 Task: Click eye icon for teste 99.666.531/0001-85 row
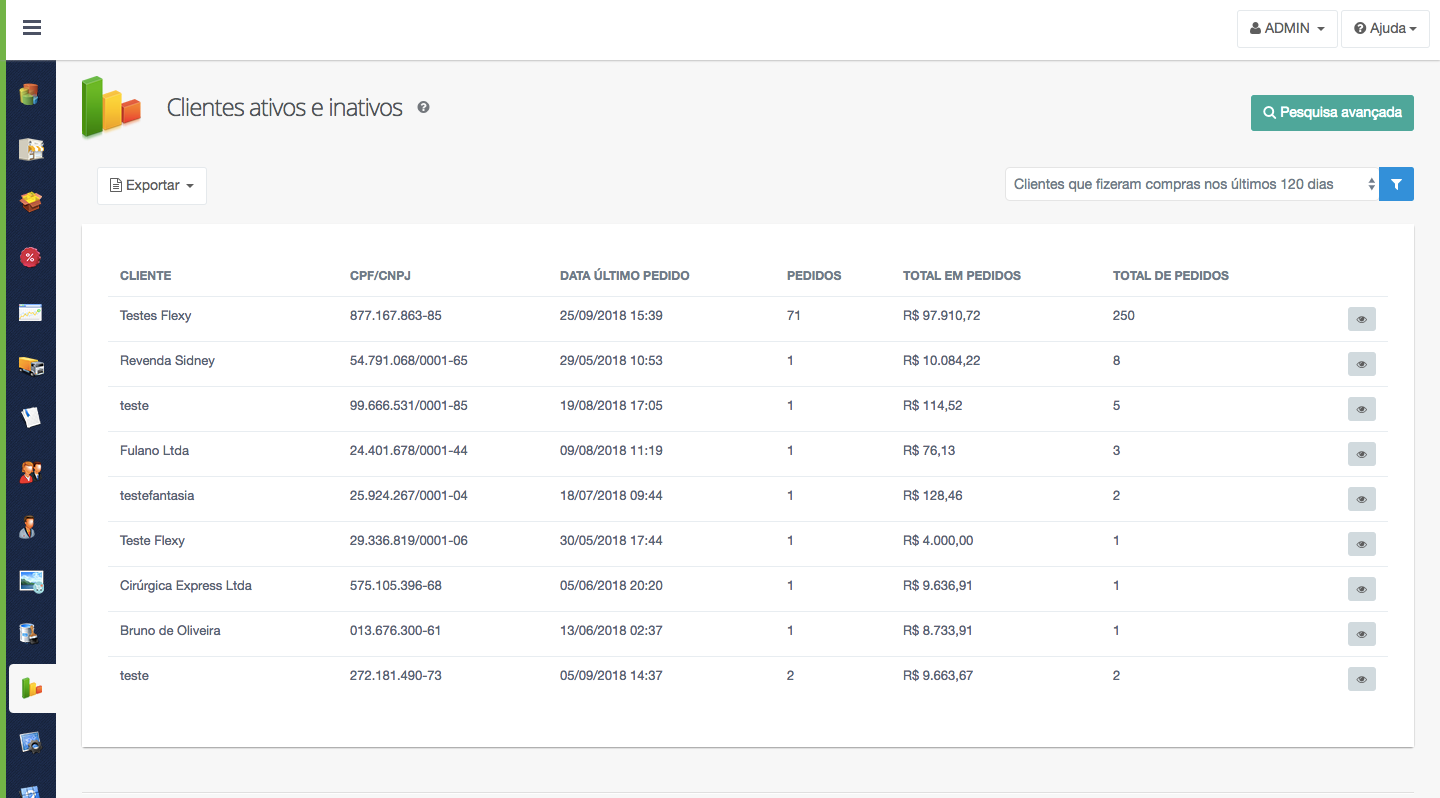click(x=1361, y=409)
